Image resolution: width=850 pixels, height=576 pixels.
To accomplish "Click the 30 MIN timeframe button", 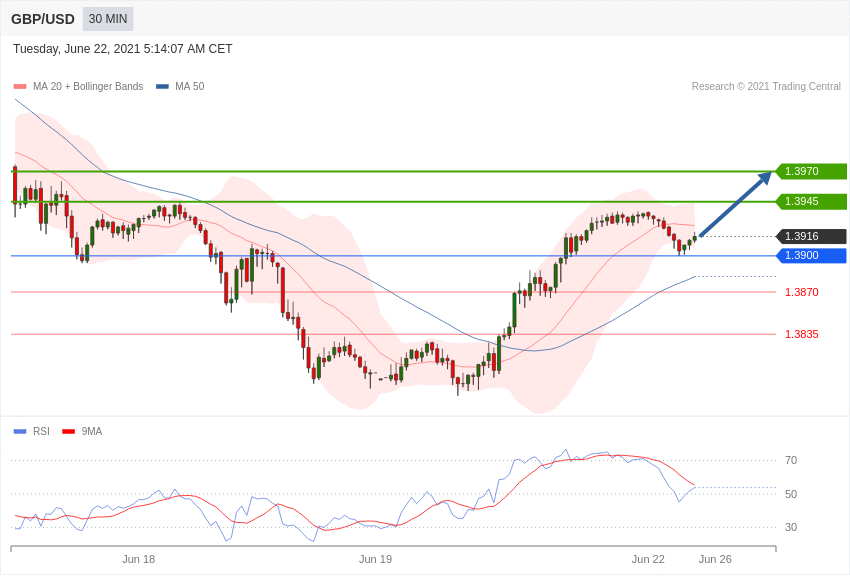I will pos(108,19).
